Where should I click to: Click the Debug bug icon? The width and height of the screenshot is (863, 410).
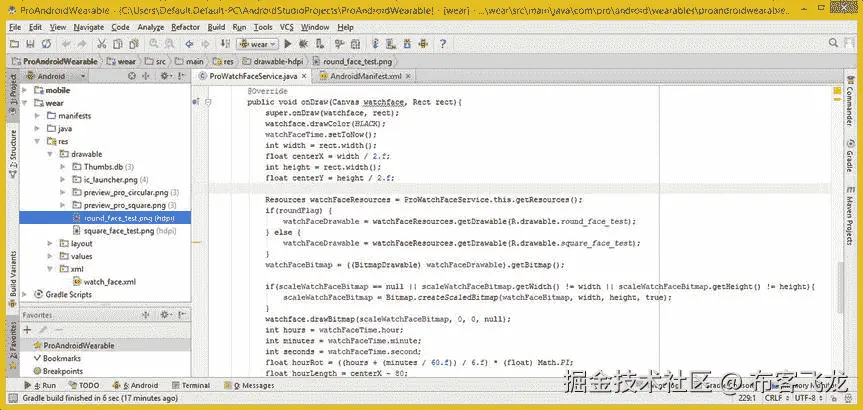click(303, 44)
